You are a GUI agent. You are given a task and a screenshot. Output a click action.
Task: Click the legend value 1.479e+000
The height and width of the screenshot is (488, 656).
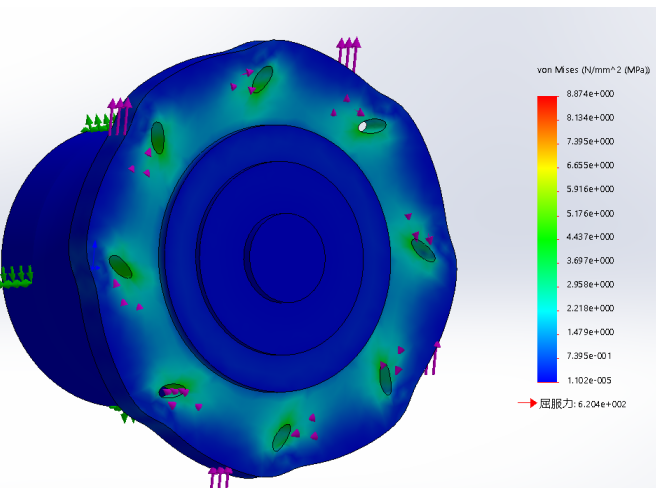point(590,332)
